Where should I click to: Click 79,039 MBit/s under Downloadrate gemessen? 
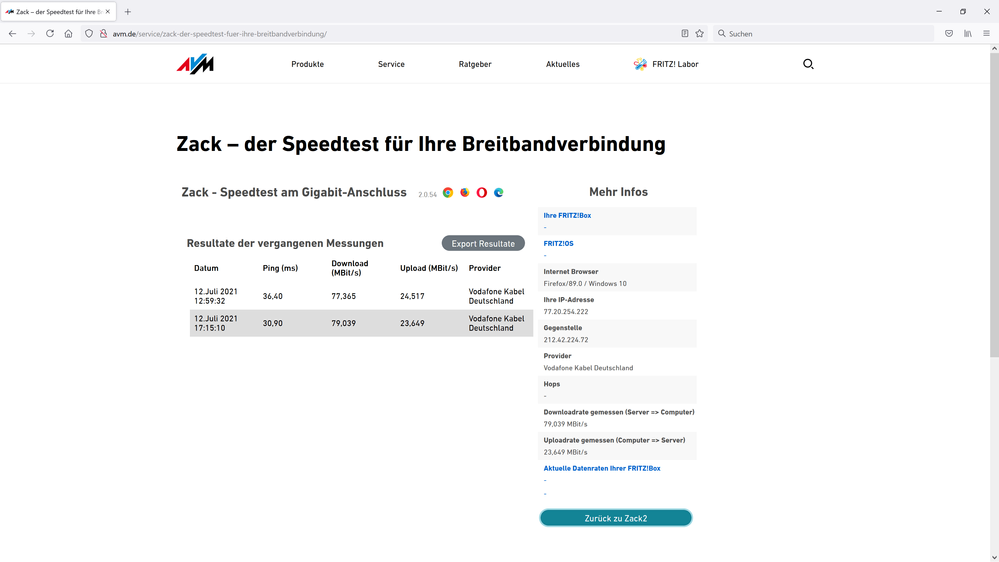point(565,424)
